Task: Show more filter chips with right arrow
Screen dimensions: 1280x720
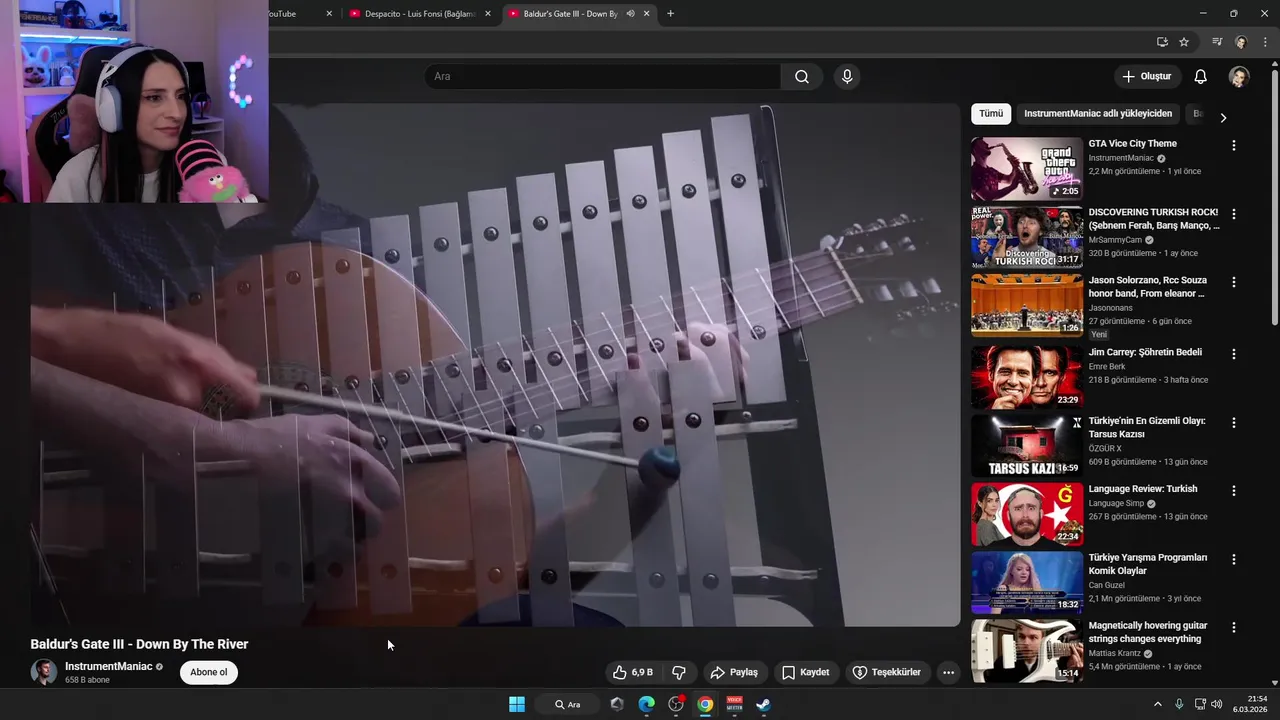Action: point(1222,117)
